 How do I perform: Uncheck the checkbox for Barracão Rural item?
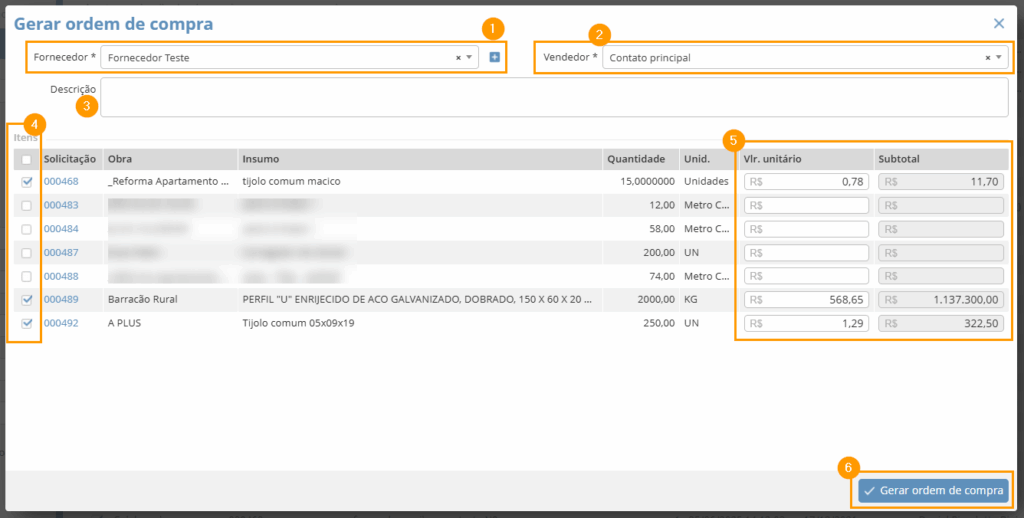pyautogui.click(x=27, y=299)
